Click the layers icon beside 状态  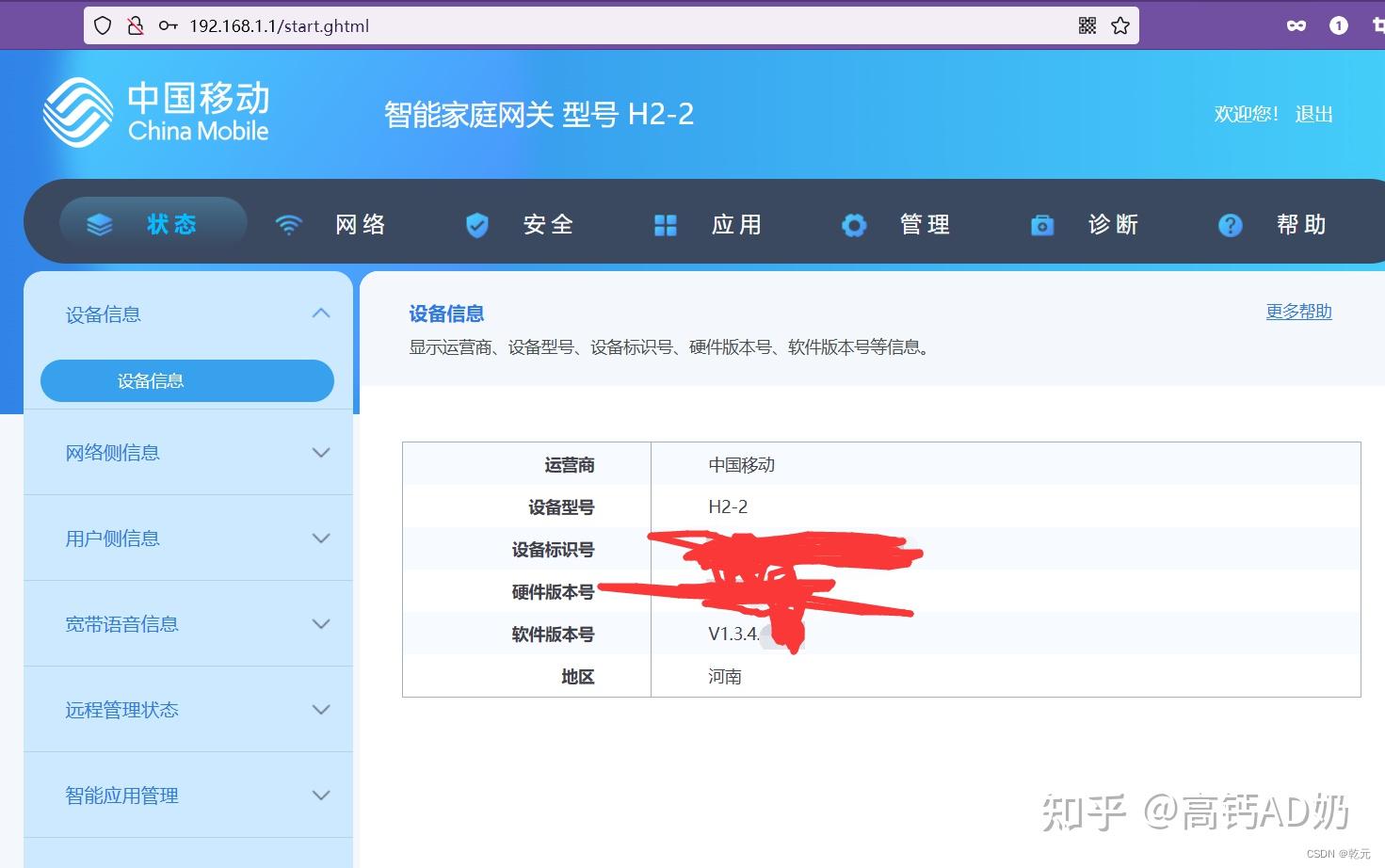99,225
